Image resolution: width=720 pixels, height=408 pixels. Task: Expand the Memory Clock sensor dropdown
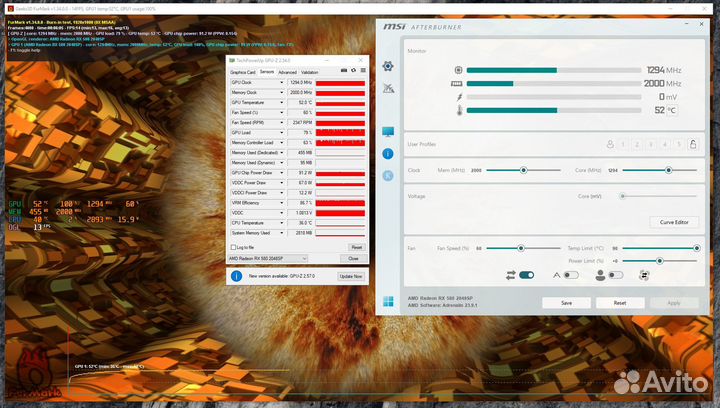click(281, 93)
